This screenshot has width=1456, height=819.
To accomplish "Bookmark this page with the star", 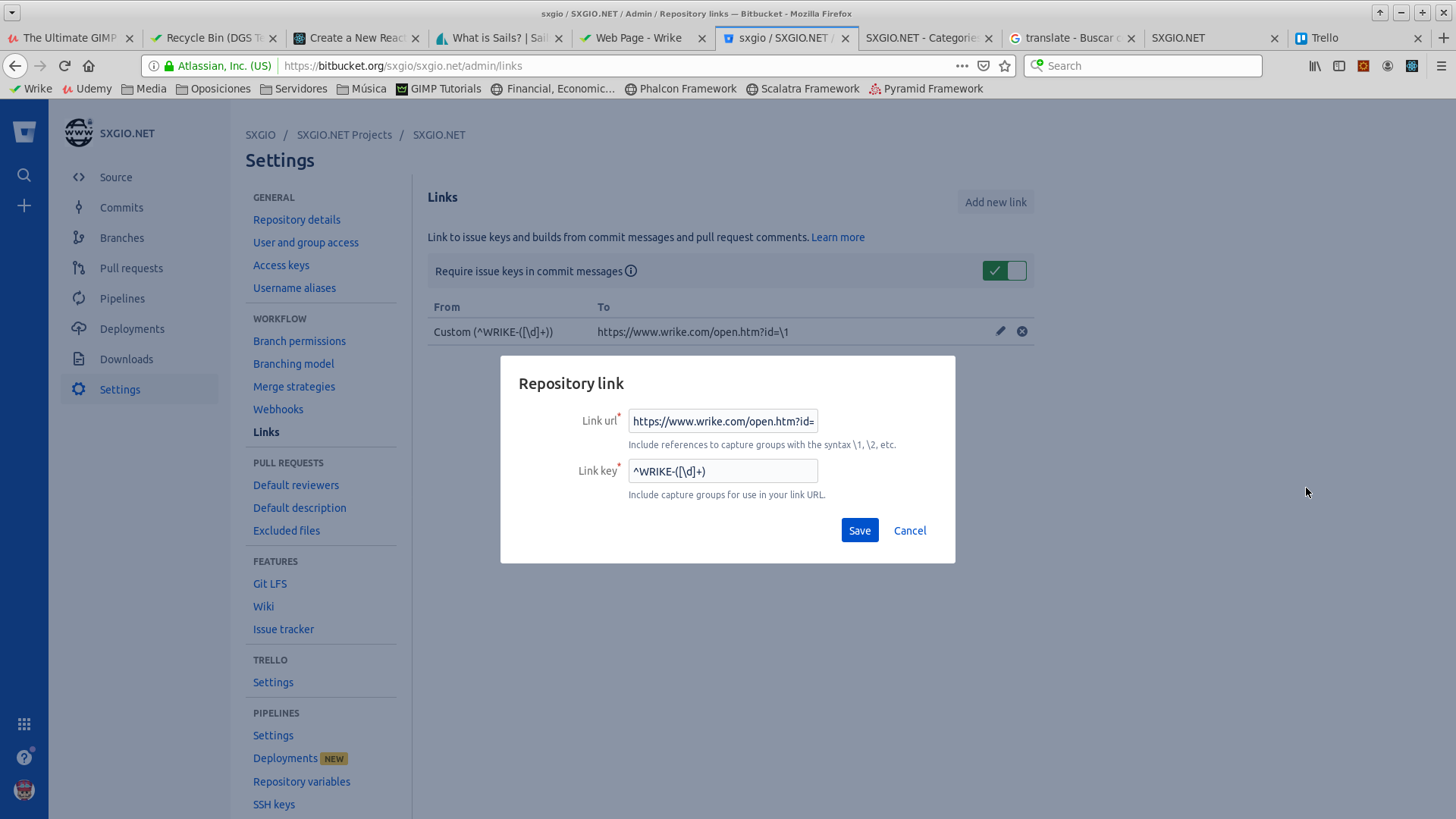I will pos(1005,66).
